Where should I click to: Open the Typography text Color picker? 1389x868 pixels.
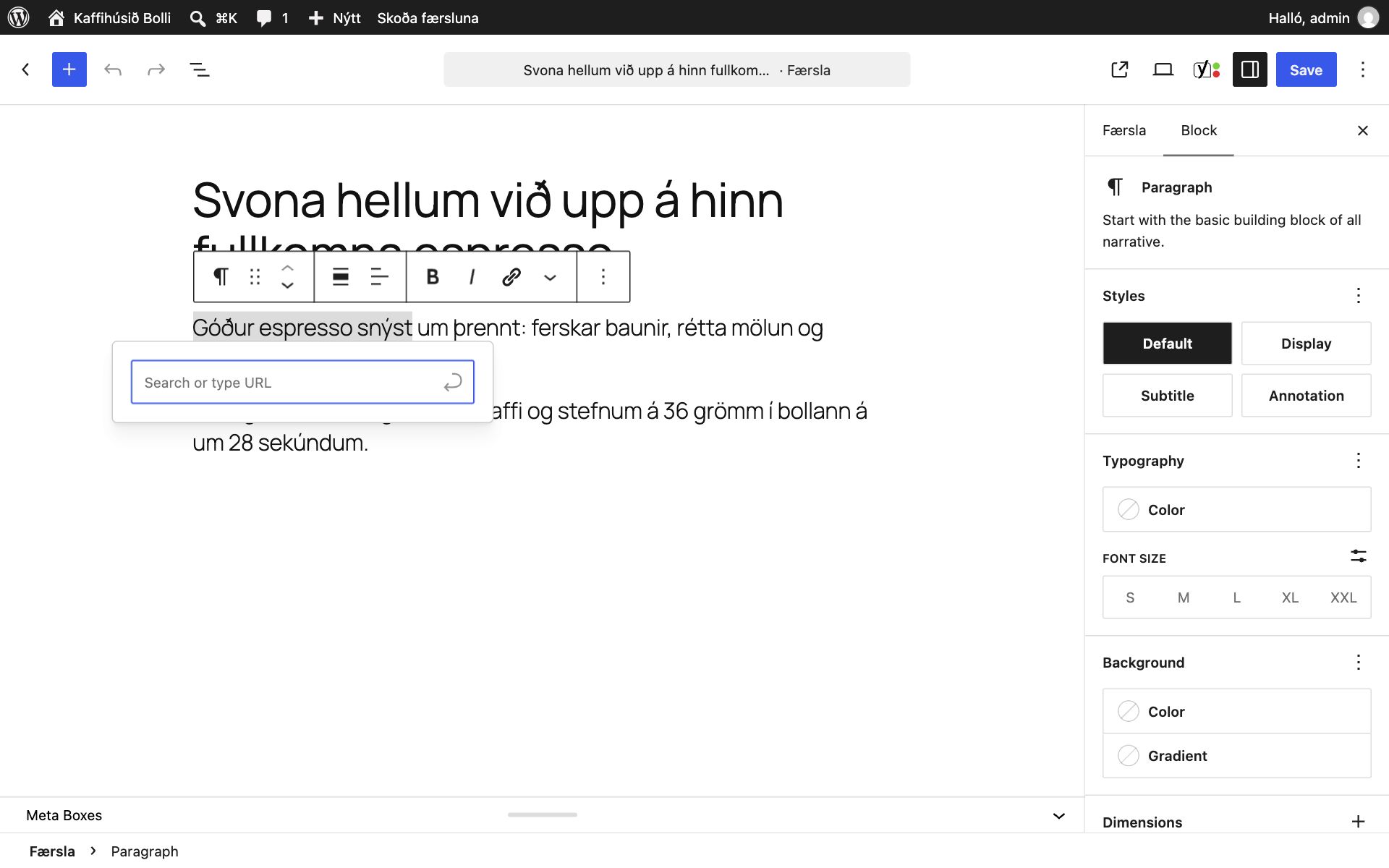coord(1236,509)
